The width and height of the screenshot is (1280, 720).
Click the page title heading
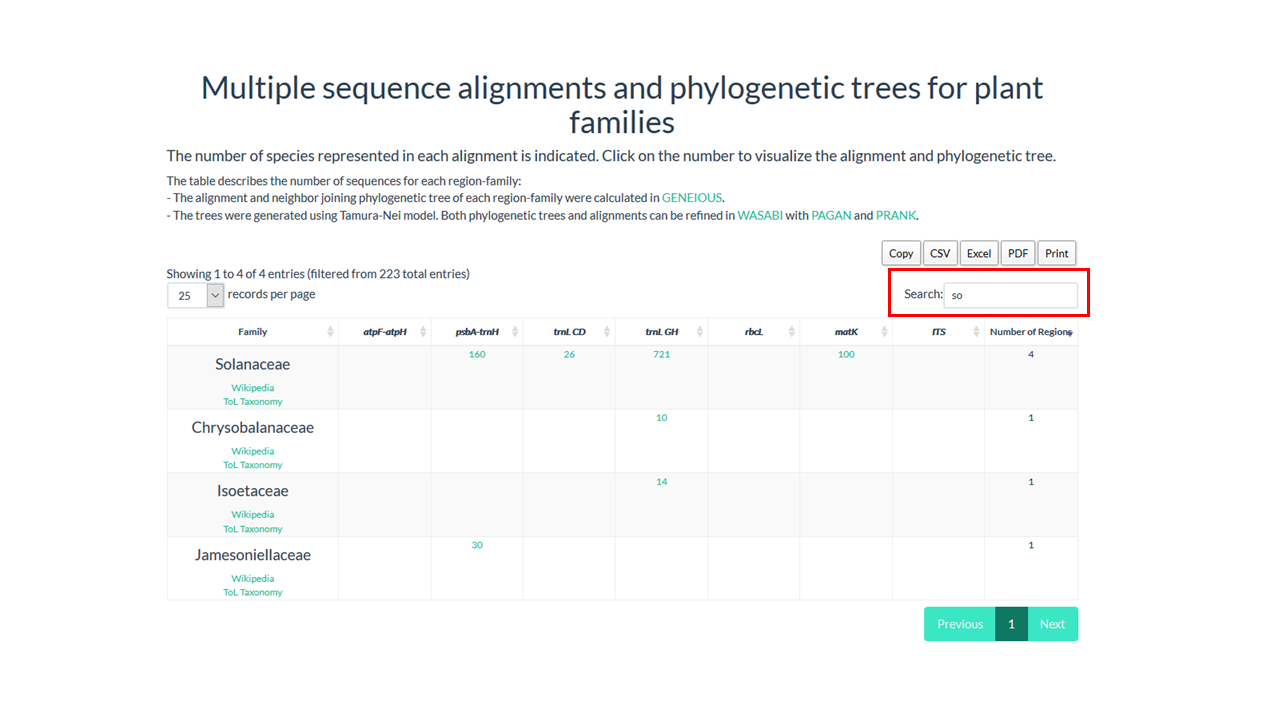pyautogui.click(x=622, y=104)
